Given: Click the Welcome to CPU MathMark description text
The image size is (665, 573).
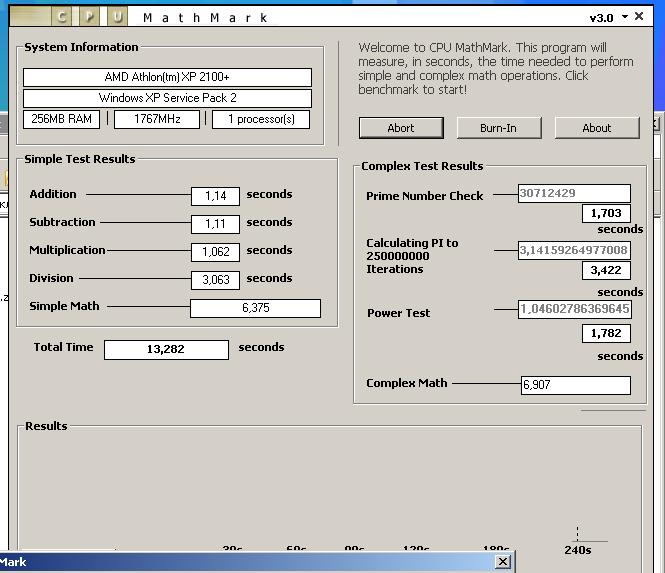Looking at the screenshot, I should (495, 68).
